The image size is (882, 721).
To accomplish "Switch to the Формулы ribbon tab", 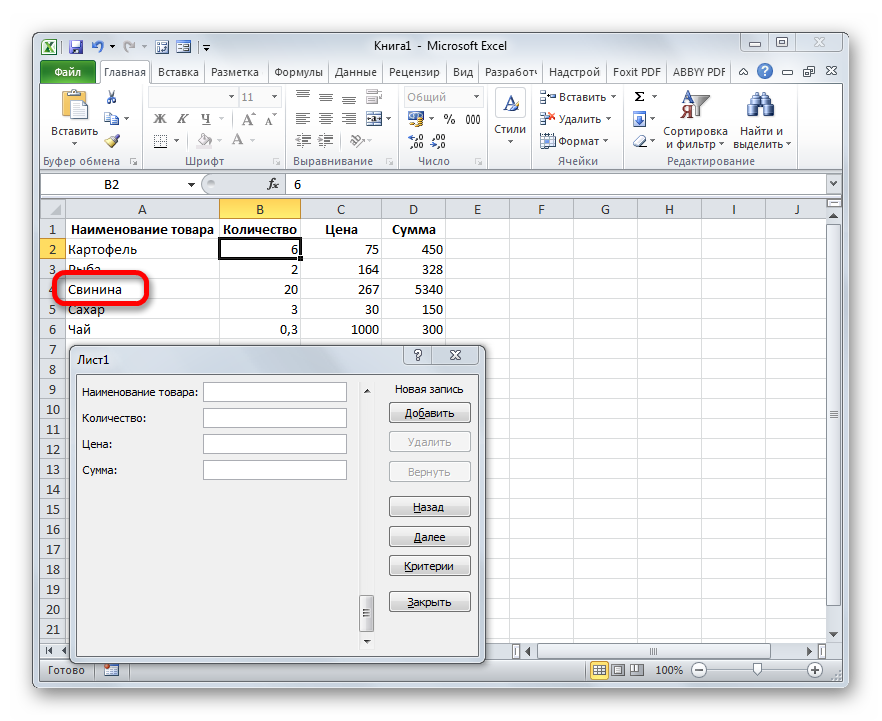I will tap(298, 72).
